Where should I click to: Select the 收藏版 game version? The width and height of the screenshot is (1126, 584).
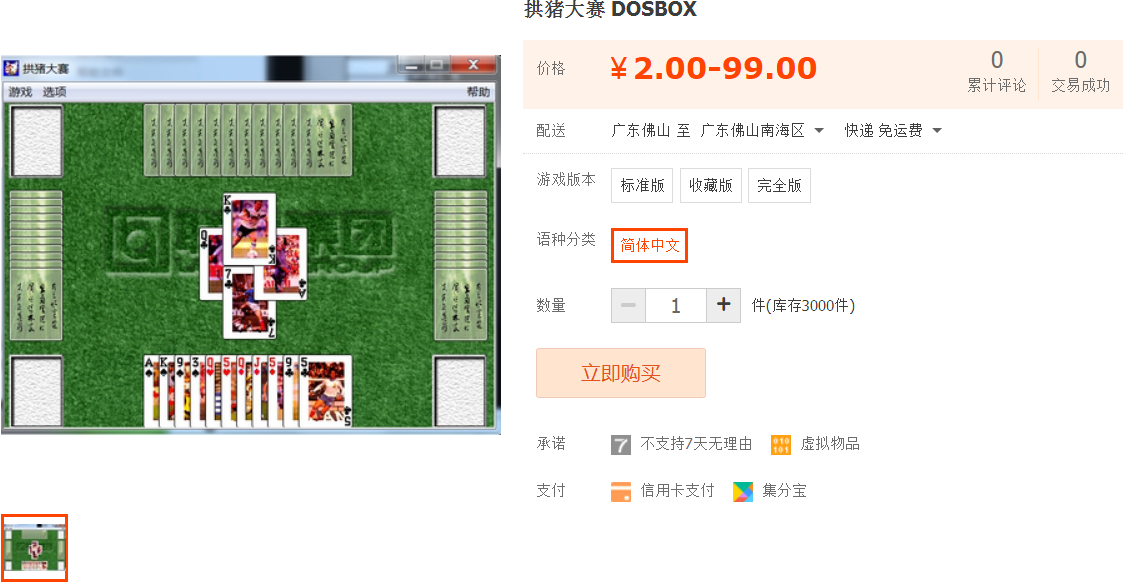click(x=710, y=185)
